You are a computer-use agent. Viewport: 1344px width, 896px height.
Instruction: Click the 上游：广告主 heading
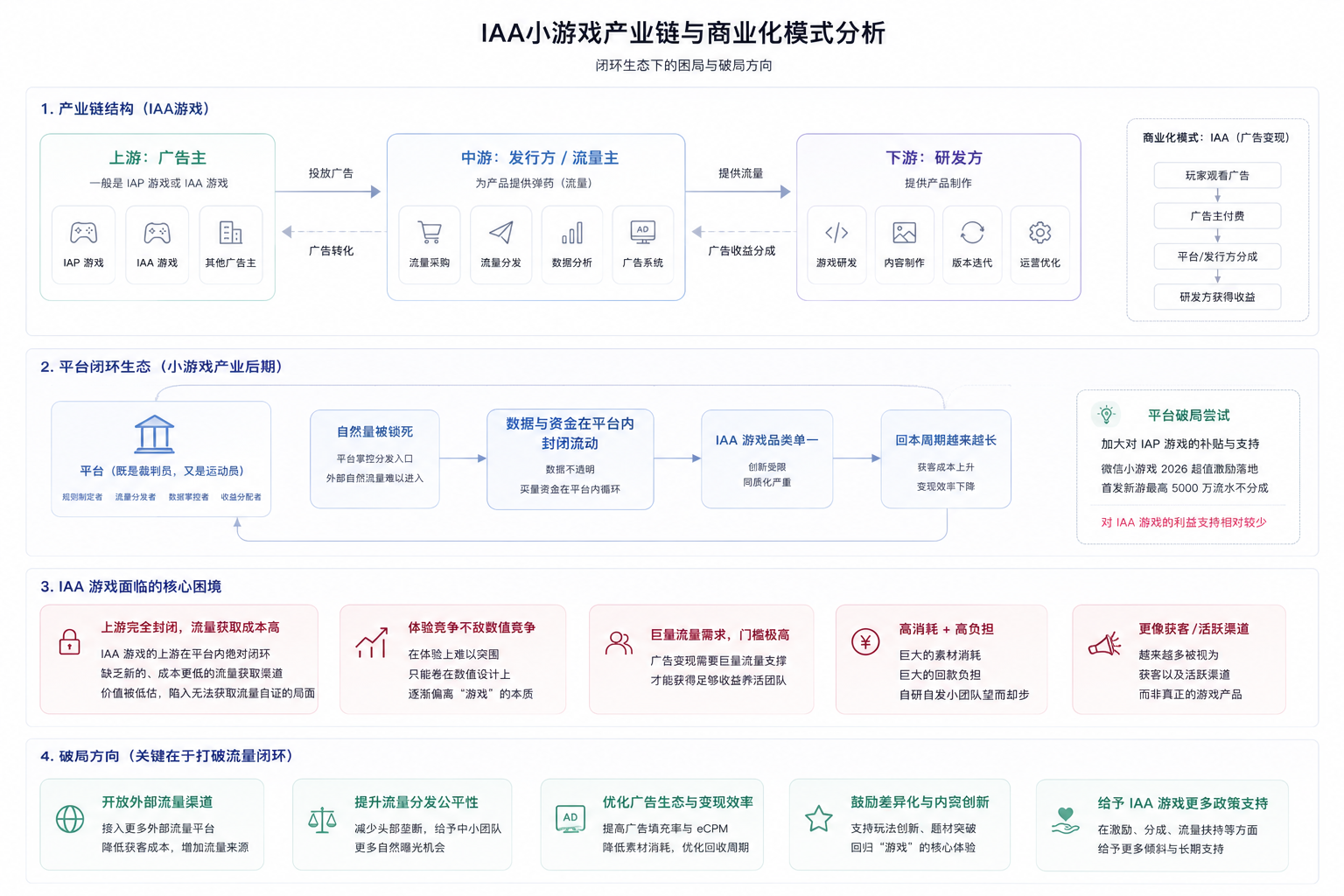point(157,157)
